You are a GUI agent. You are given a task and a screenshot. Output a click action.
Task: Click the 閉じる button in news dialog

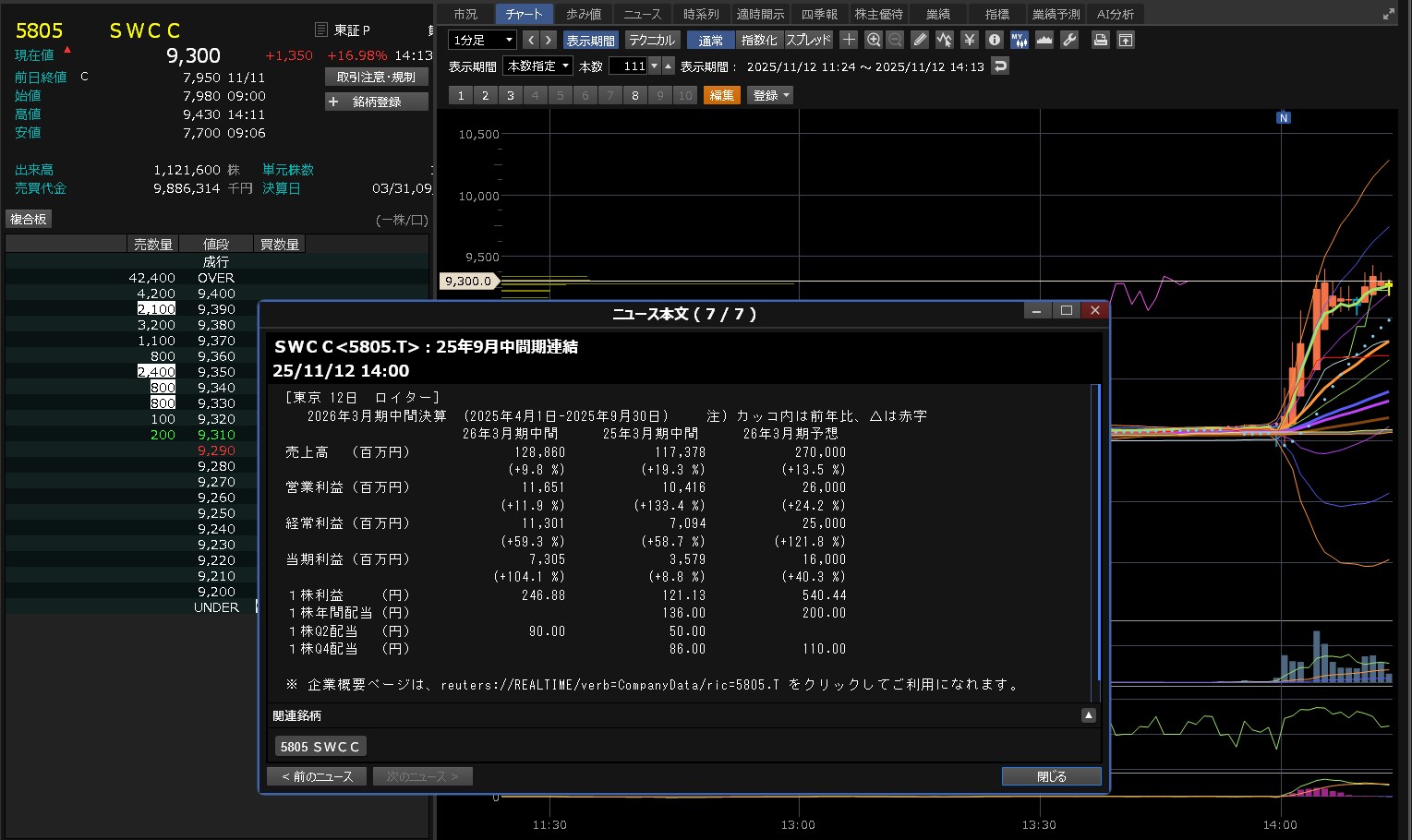1051,776
